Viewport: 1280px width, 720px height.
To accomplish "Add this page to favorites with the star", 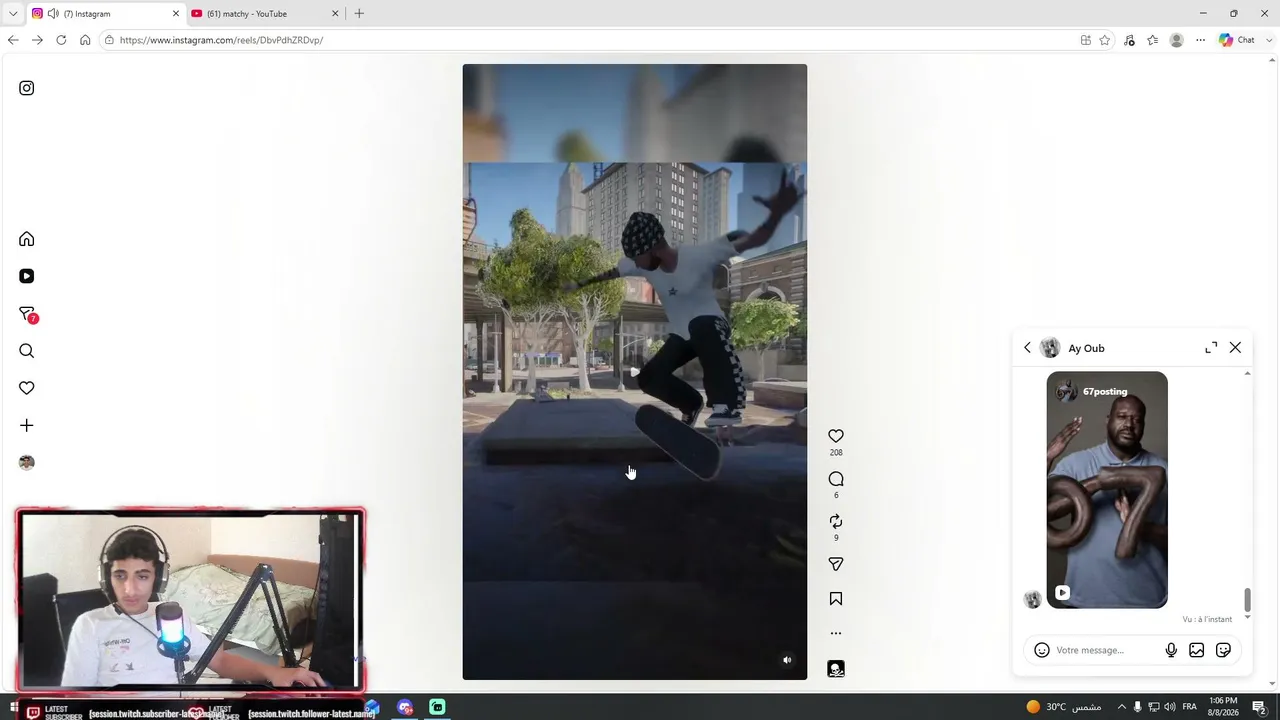I will [1105, 40].
